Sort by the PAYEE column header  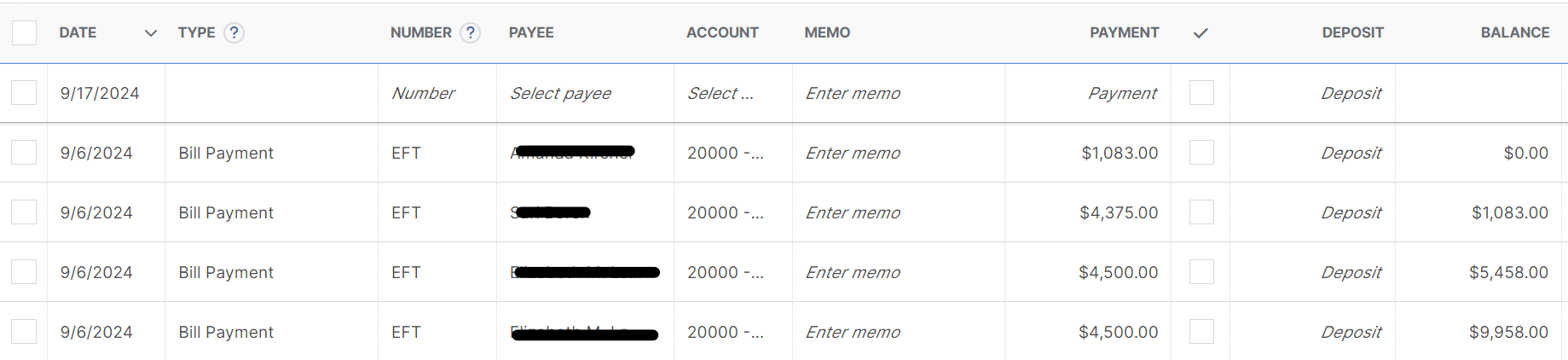tap(531, 32)
